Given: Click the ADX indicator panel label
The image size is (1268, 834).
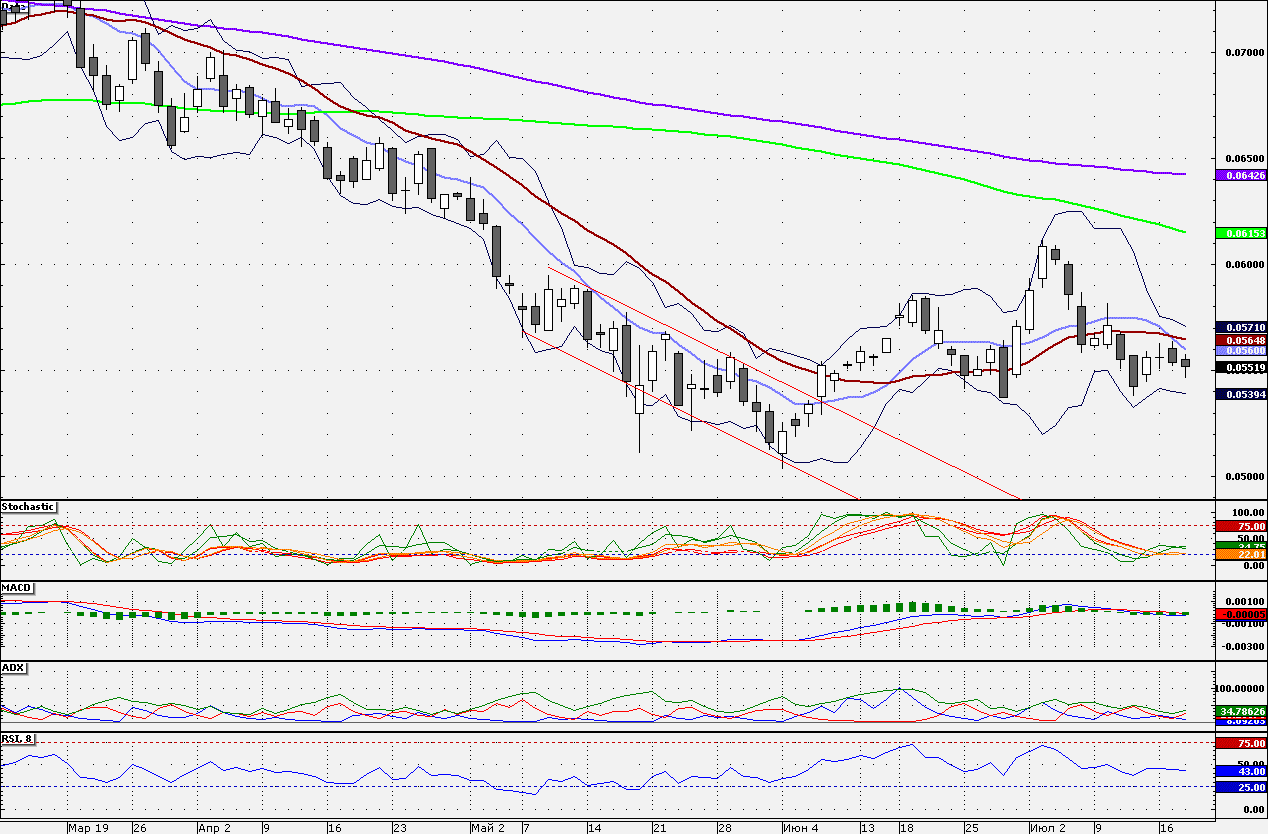Looking at the screenshot, I should pyautogui.click(x=14, y=667).
